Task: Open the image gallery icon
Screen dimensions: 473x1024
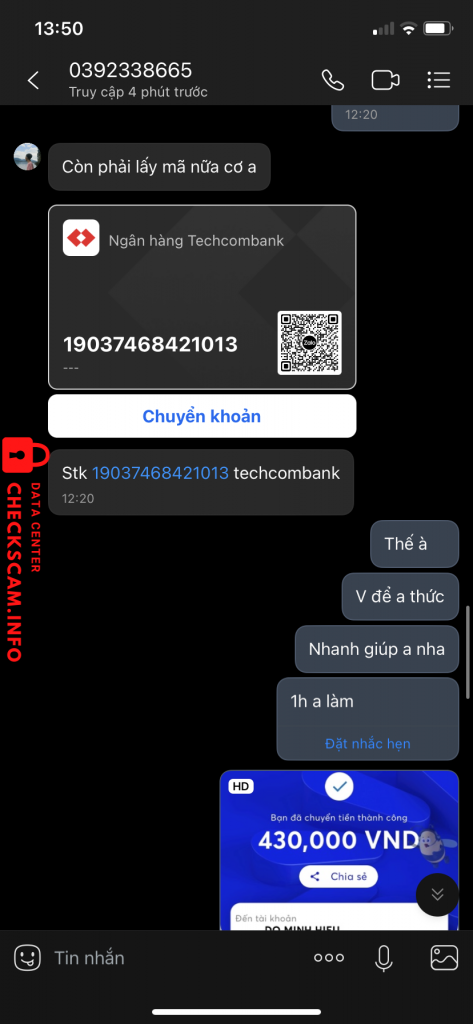Action: [x=444, y=958]
